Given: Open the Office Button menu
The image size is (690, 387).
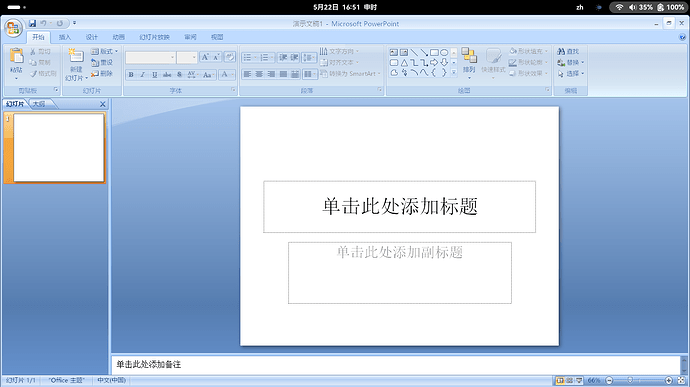Looking at the screenshot, I should click(x=13, y=29).
